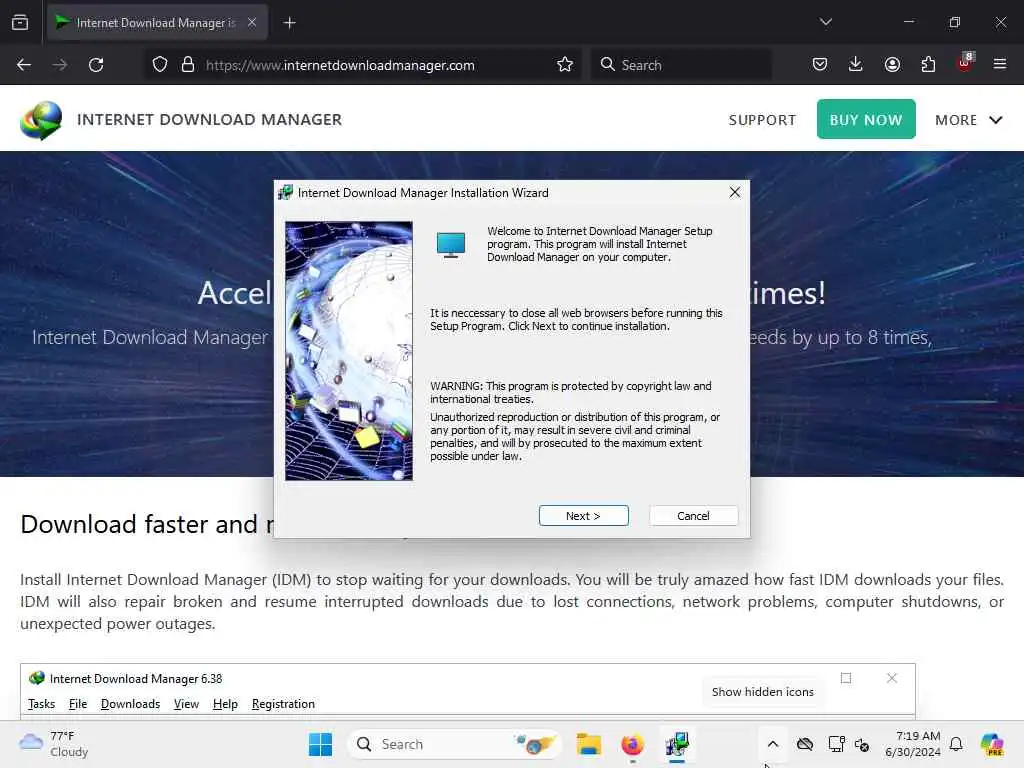Open File Explorer from the taskbar
1024x768 pixels.
click(x=588, y=744)
